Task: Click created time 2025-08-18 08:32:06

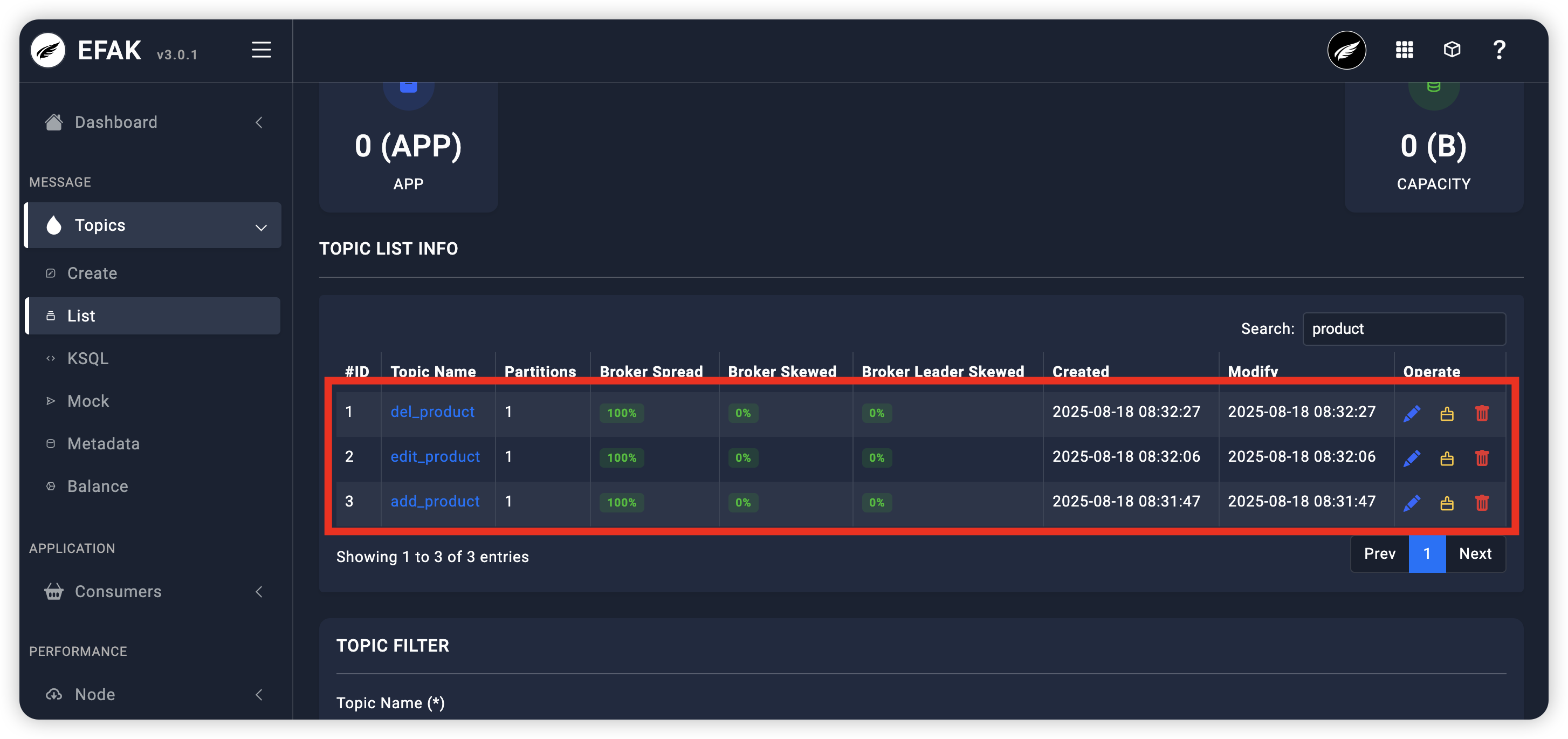Action: [1126, 456]
